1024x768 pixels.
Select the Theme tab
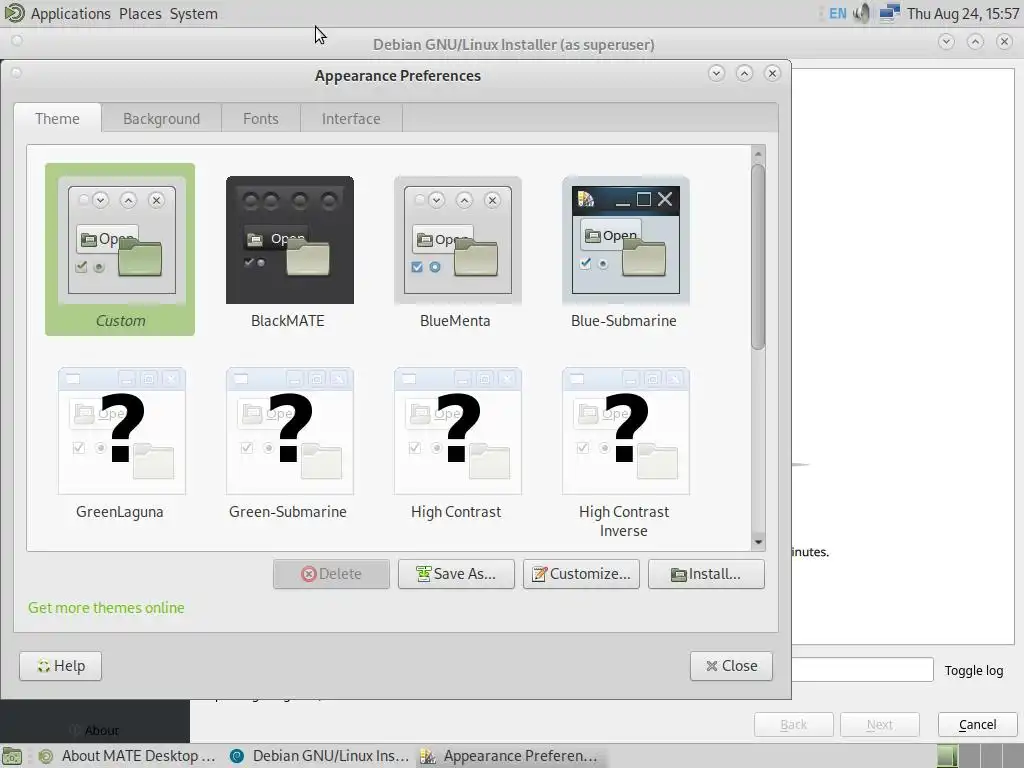pyautogui.click(x=57, y=118)
